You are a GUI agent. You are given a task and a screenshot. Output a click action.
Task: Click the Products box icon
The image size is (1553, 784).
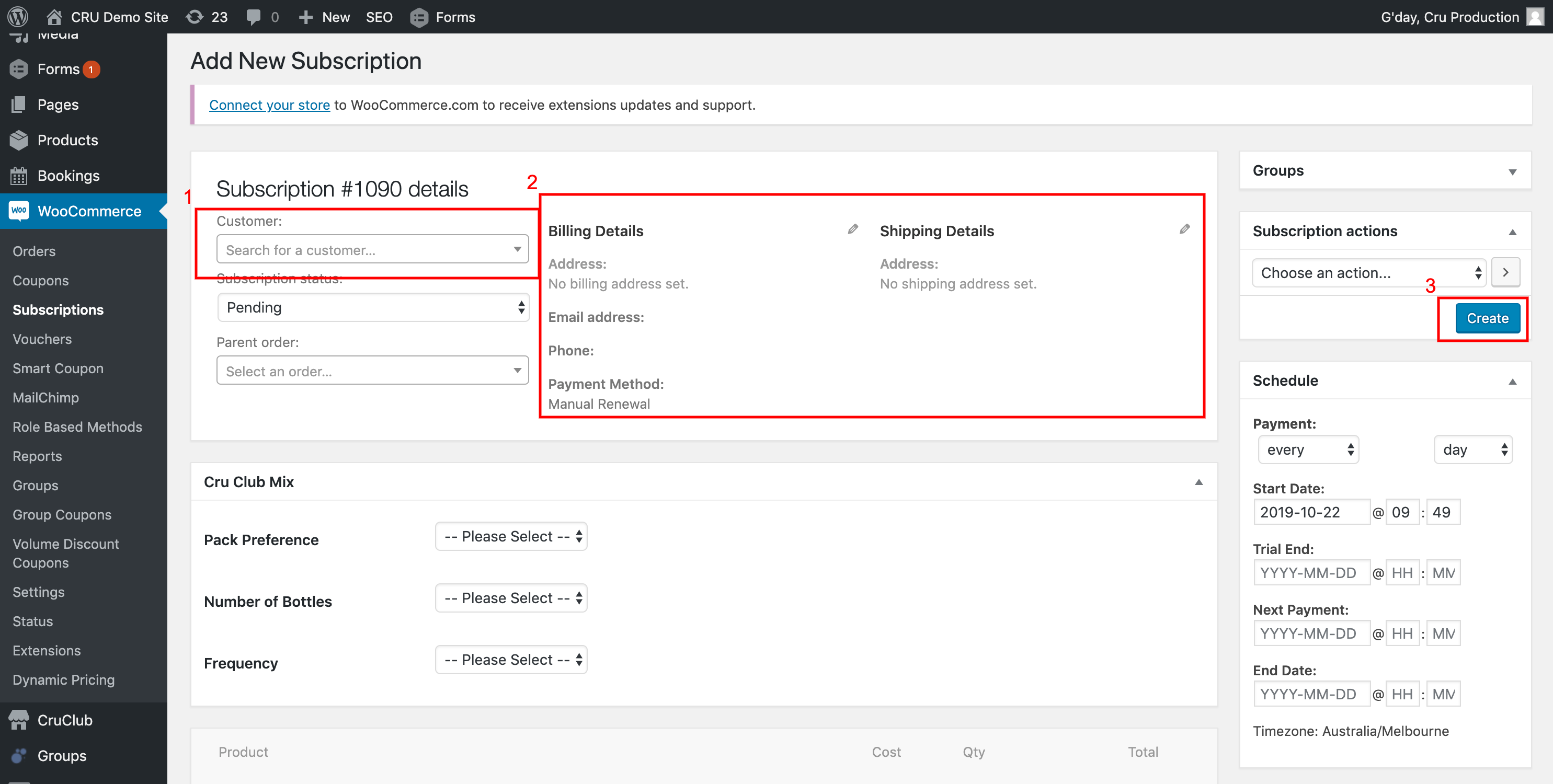(x=19, y=140)
